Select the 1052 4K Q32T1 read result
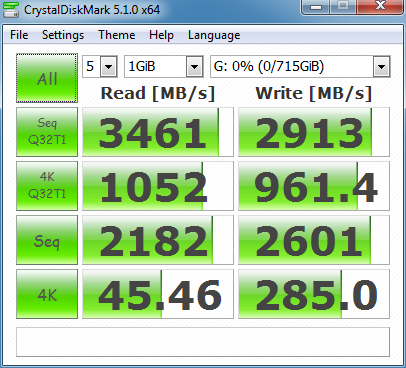 pos(158,186)
